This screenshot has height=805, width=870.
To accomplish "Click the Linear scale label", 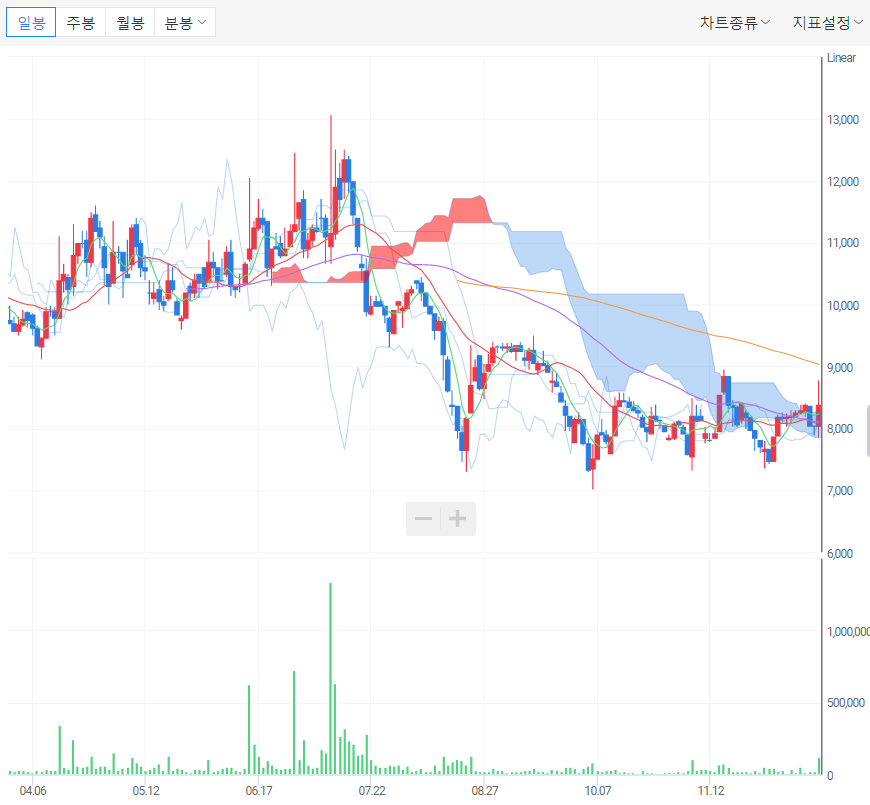I will pyautogui.click(x=841, y=58).
